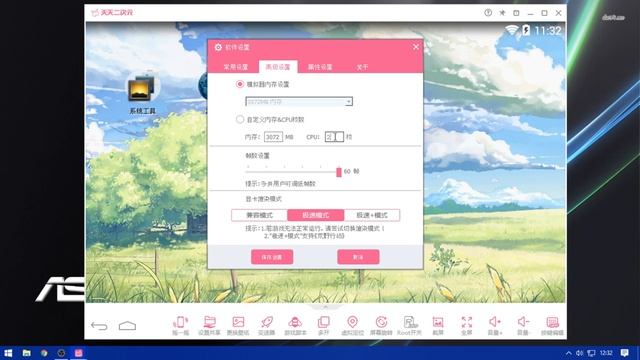640x360 pixels.
Task: Click the save settings (保存设置) button
Action: pyautogui.click(x=272, y=257)
